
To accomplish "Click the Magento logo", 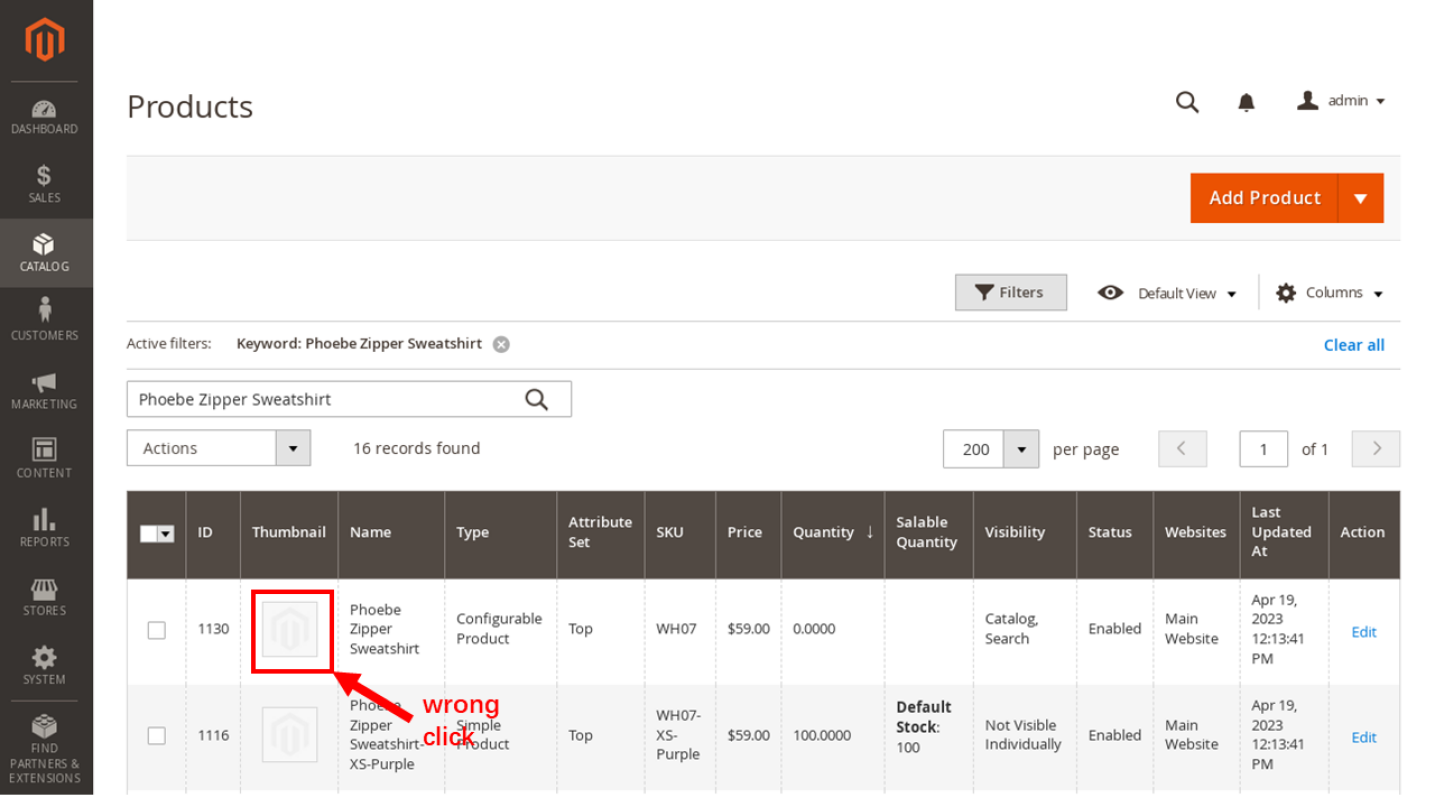I will [x=45, y=41].
